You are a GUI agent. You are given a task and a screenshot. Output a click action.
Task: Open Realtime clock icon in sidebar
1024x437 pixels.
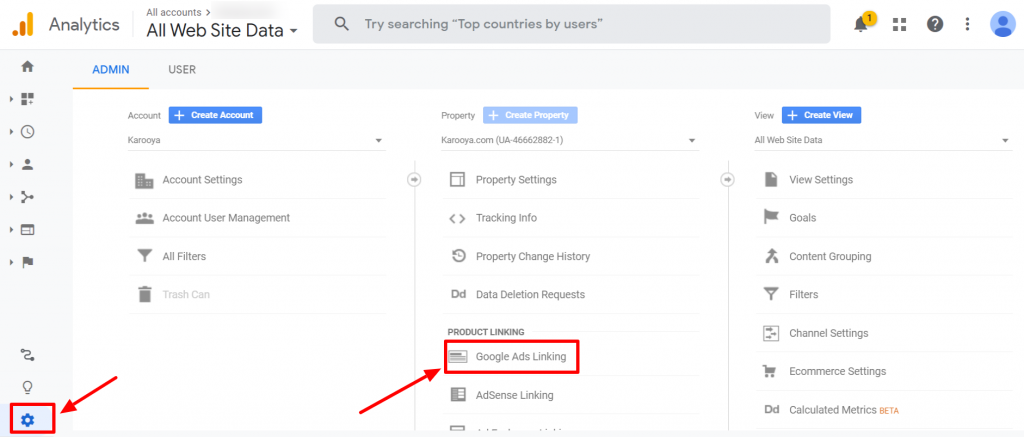pyautogui.click(x=27, y=132)
